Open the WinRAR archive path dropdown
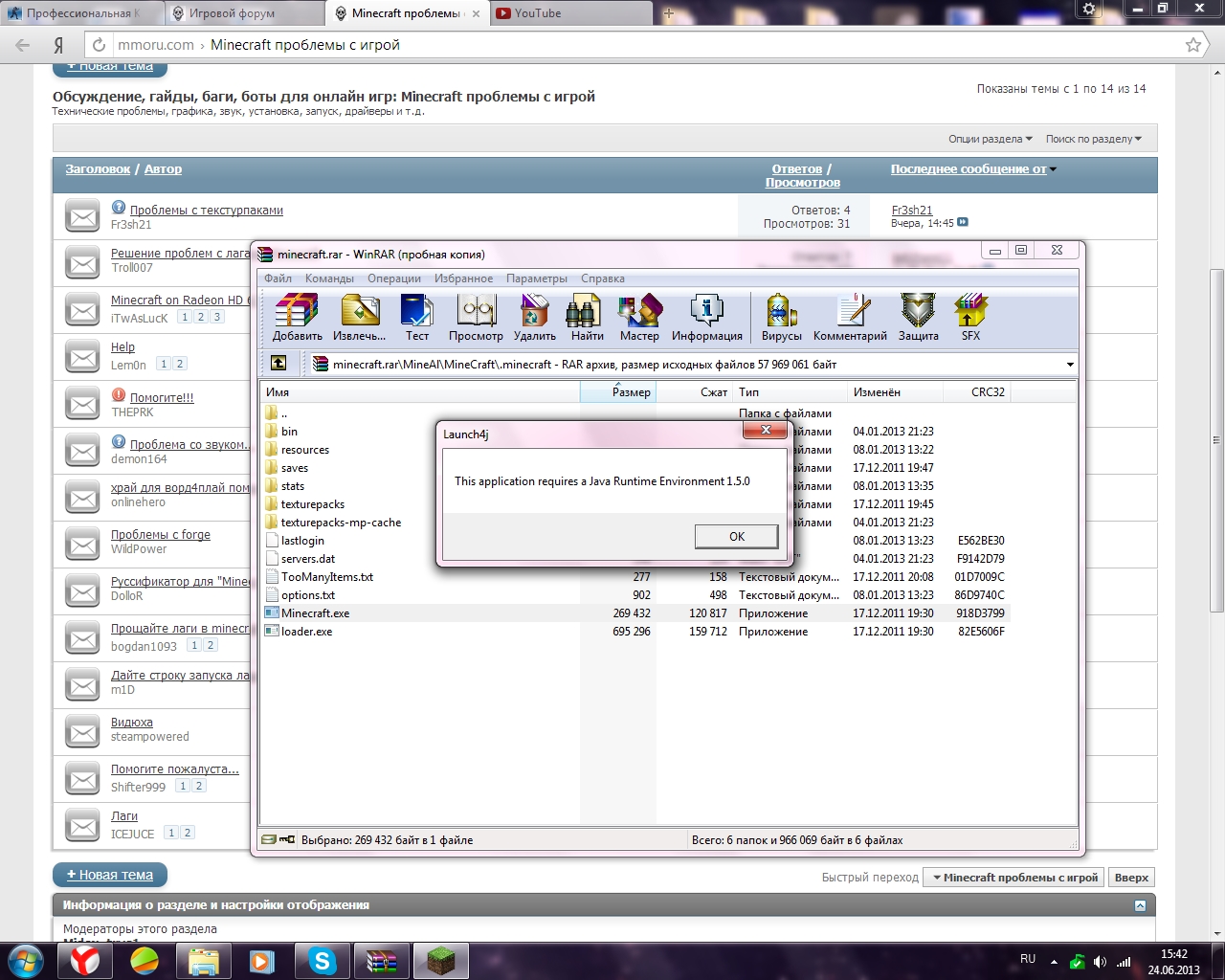Image resolution: width=1225 pixels, height=980 pixels. (1070, 365)
